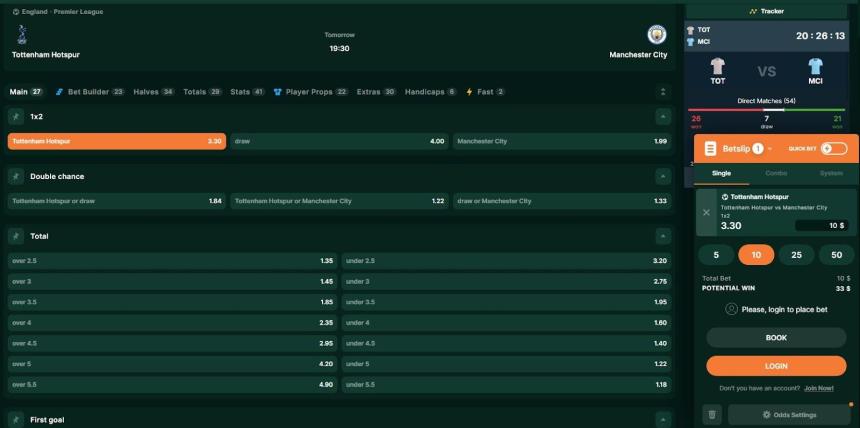The height and width of the screenshot is (428, 860).
Task: Collapse the Double chance section
Action: coord(663,176)
